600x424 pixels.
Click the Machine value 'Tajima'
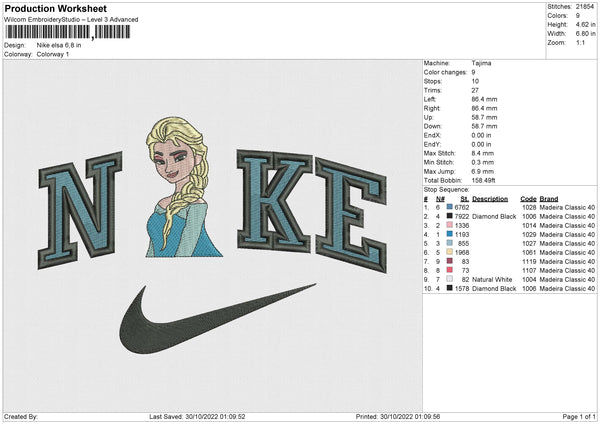tap(481, 63)
